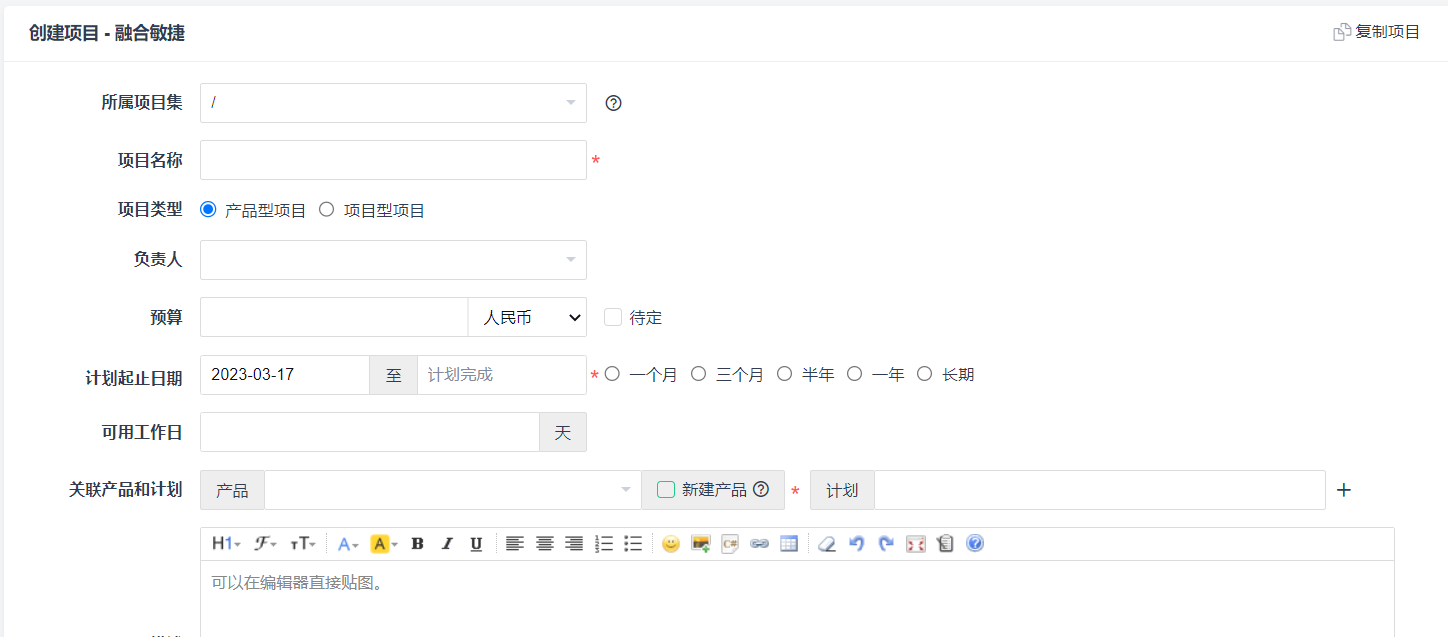Toggle underline formatting
Screen dimensions: 1448x637
pos(476,544)
